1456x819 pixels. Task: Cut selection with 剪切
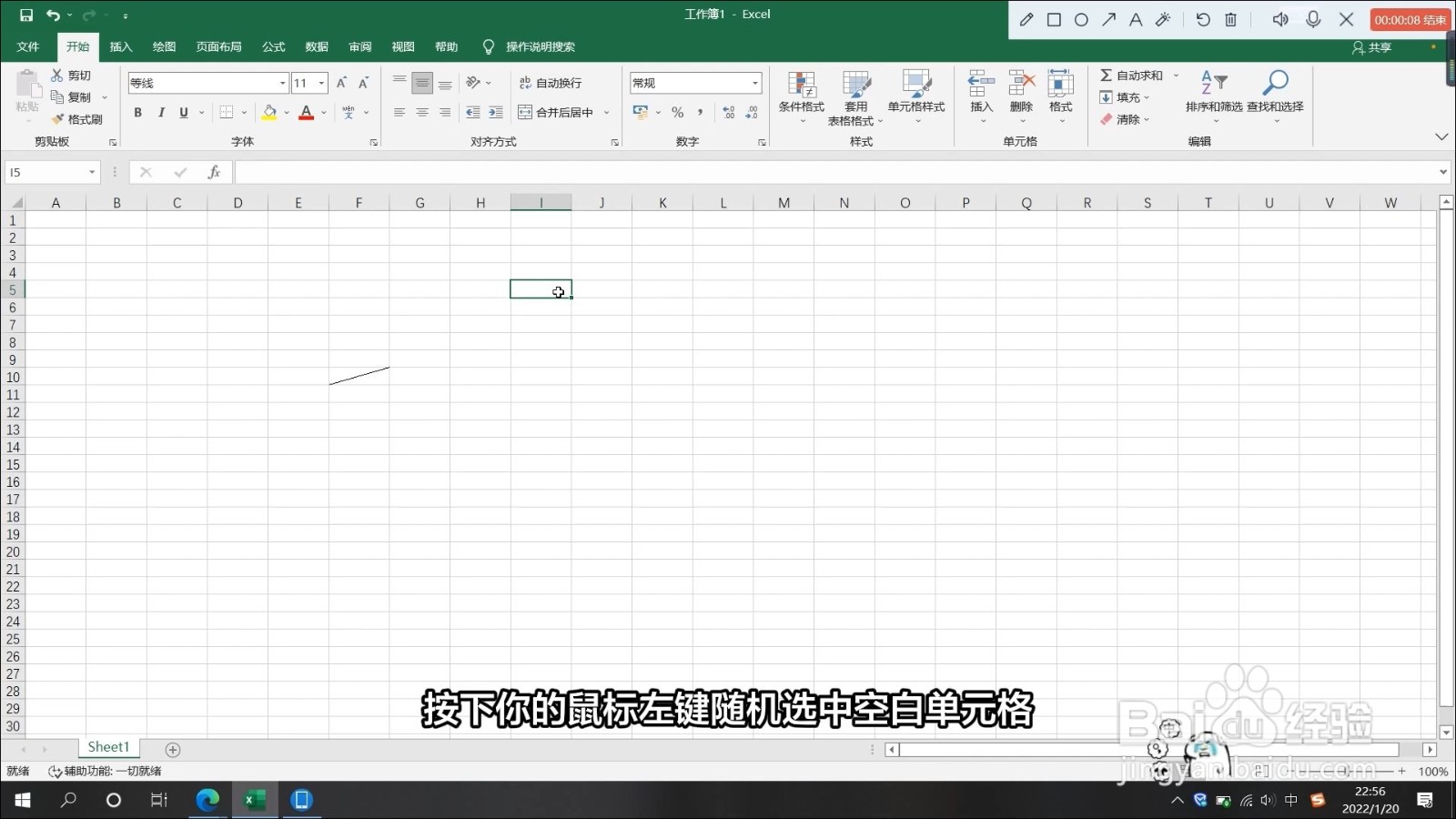click(71, 76)
